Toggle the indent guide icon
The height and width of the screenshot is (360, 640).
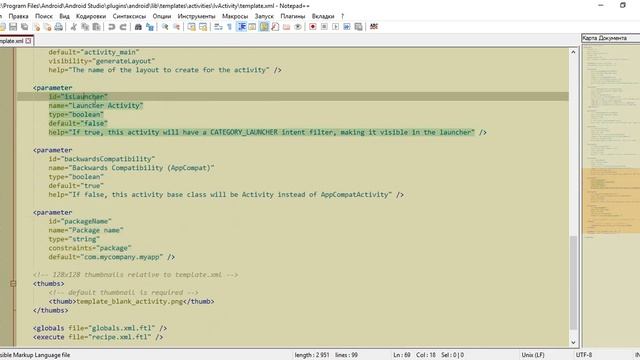point(241,27)
